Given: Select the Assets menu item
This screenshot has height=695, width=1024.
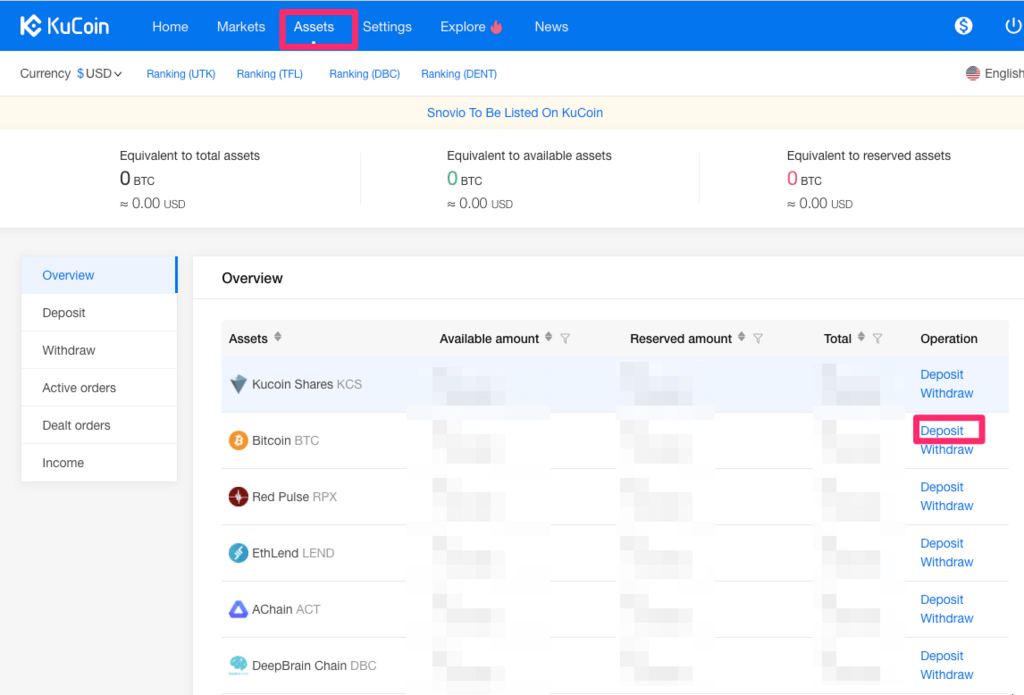Looking at the screenshot, I should pos(314,27).
